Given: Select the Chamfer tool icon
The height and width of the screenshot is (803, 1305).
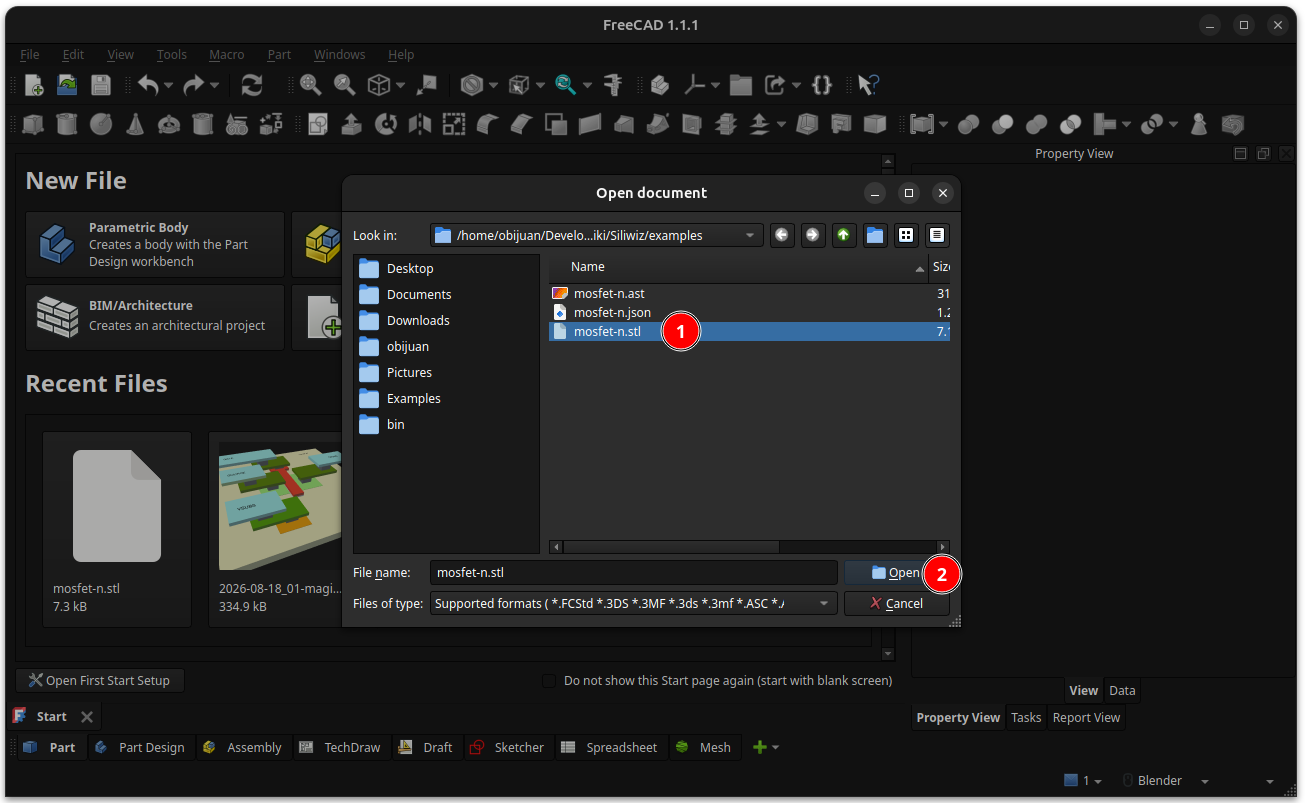Looking at the screenshot, I should click(522, 124).
